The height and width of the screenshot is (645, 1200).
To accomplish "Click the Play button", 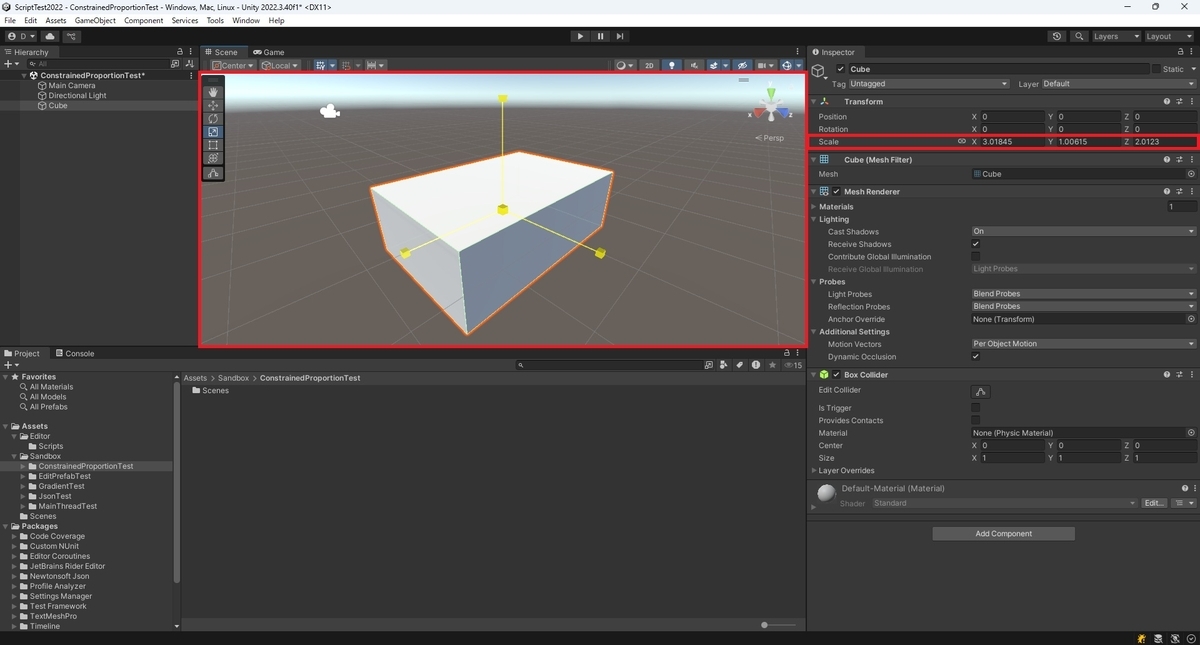I will (x=580, y=36).
